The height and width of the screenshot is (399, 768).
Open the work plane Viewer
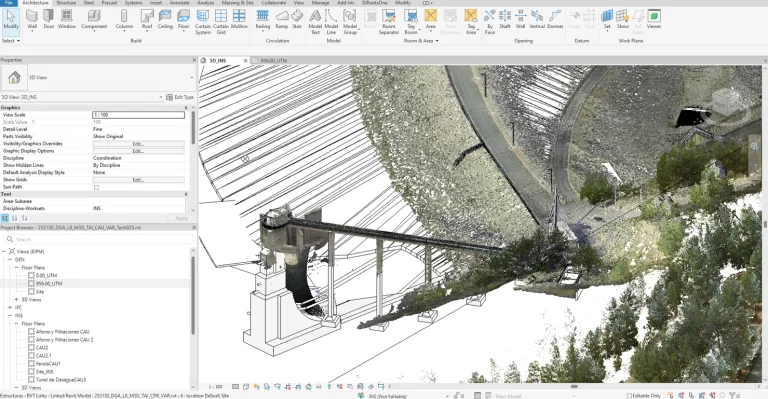[654, 20]
